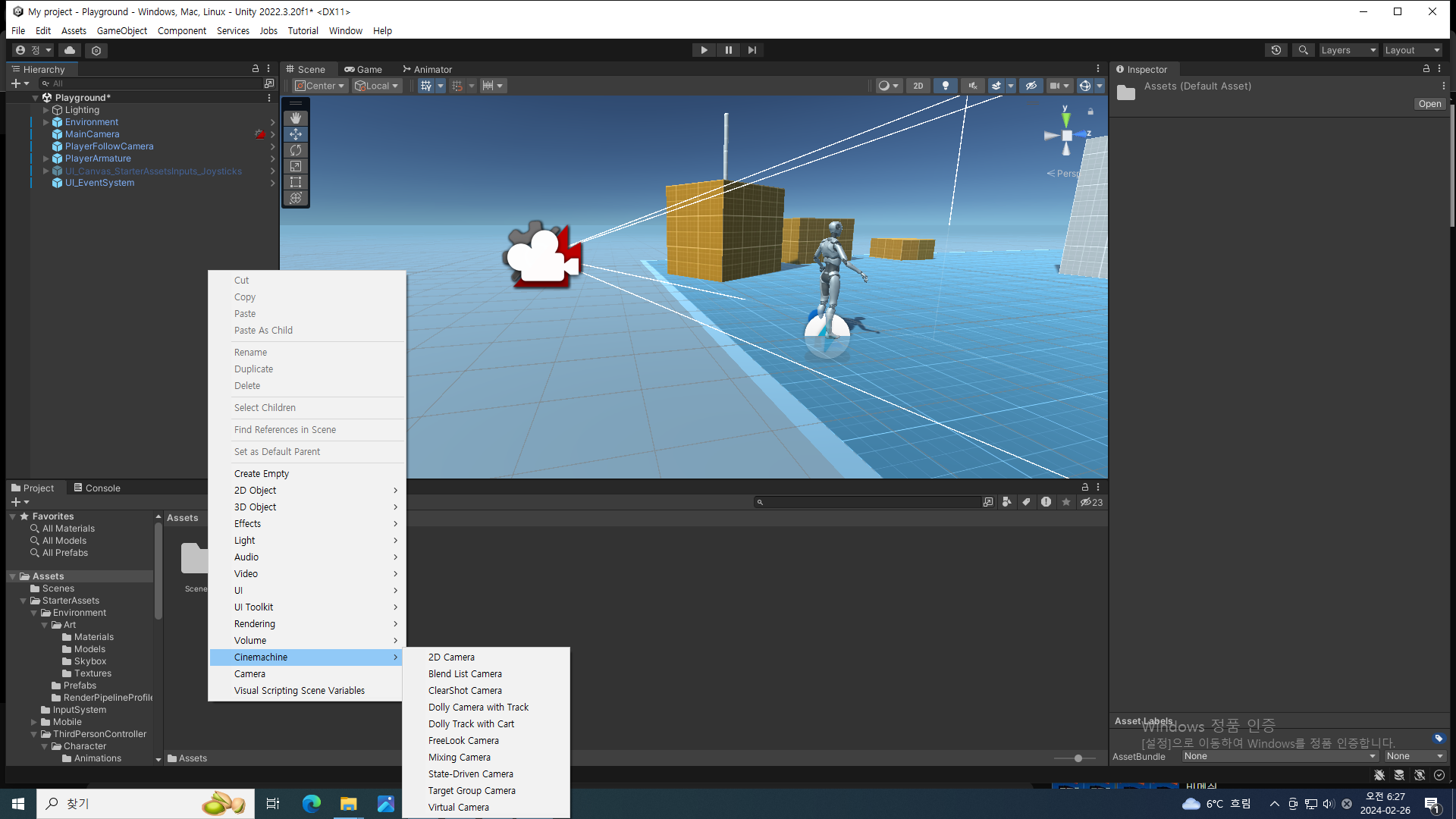Image resolution: width=1456 pixels, height=819 pixels.
Task: Toggle Inspector panel lock
Action: (1426, 69)
